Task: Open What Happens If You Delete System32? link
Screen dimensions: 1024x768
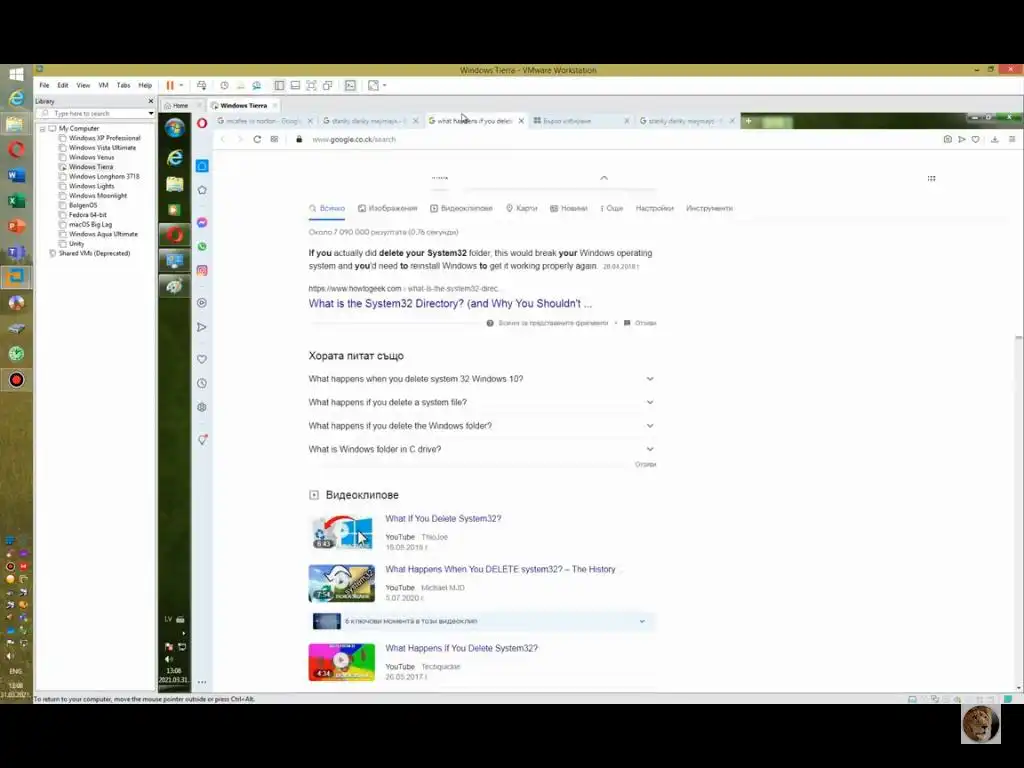Action: click(x=462, y=648)
